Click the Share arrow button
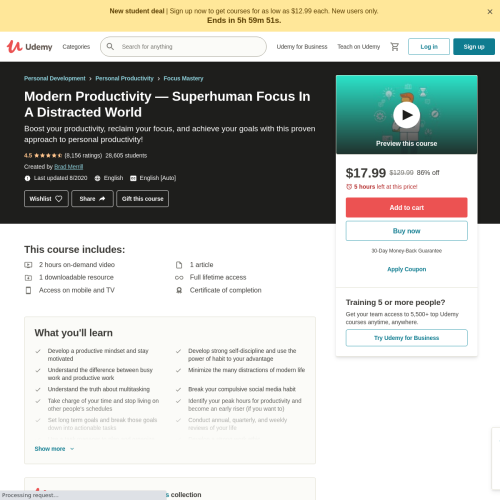This screenshot has height=500, width=500. (92, 199)
